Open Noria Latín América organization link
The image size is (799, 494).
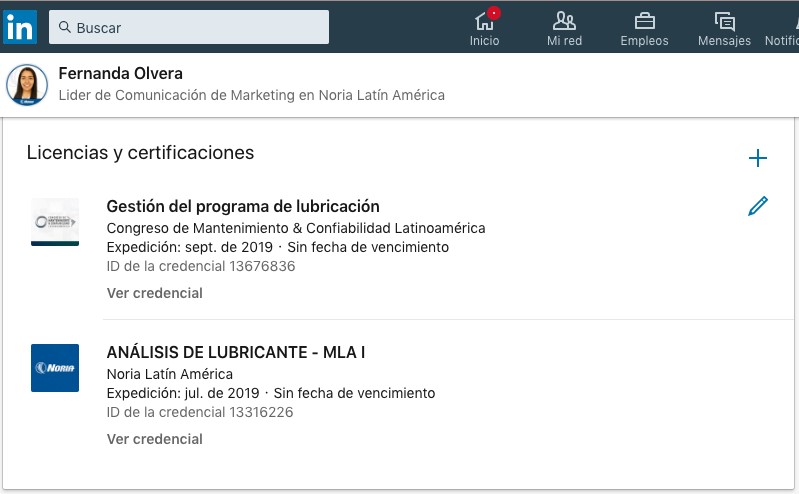pos(170,374)
